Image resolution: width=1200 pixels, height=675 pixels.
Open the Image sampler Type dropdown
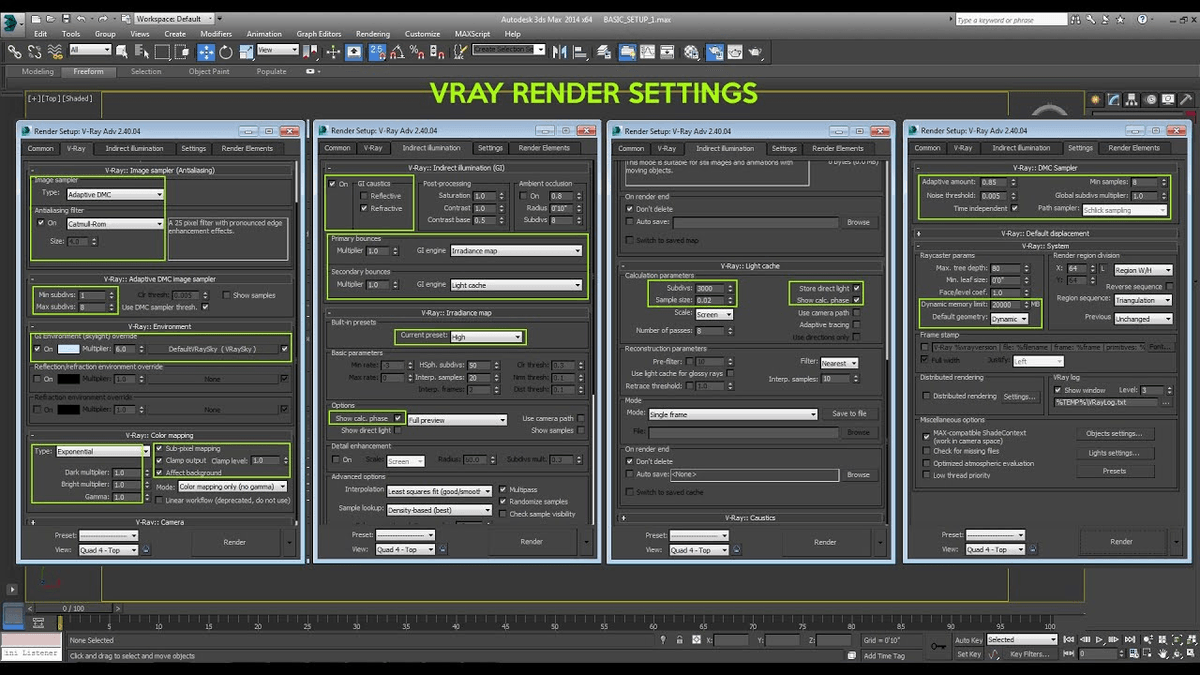click(x=114, y=194)
